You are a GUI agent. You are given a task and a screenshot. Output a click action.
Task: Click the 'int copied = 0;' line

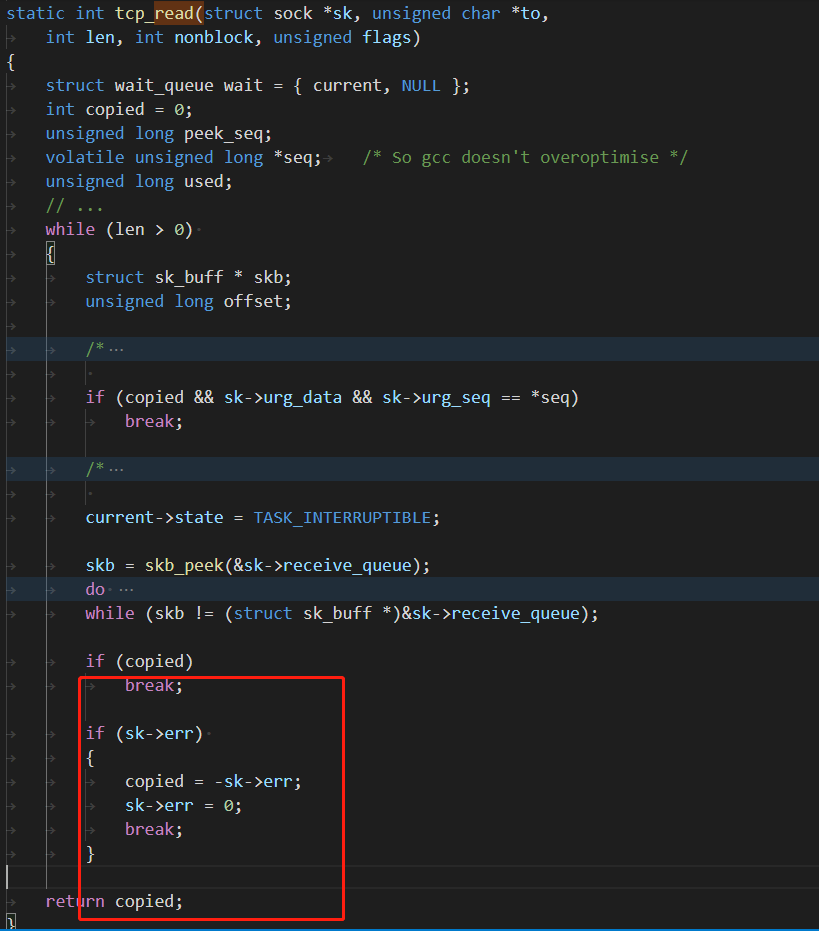pyautogui.click(x=119, y=109)
